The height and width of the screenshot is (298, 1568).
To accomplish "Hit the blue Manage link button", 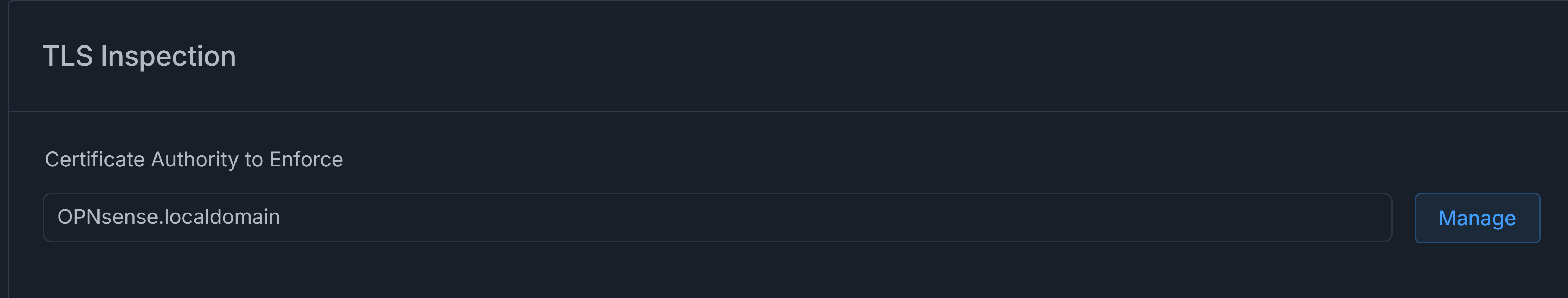I will click(x=1477, y=218).
